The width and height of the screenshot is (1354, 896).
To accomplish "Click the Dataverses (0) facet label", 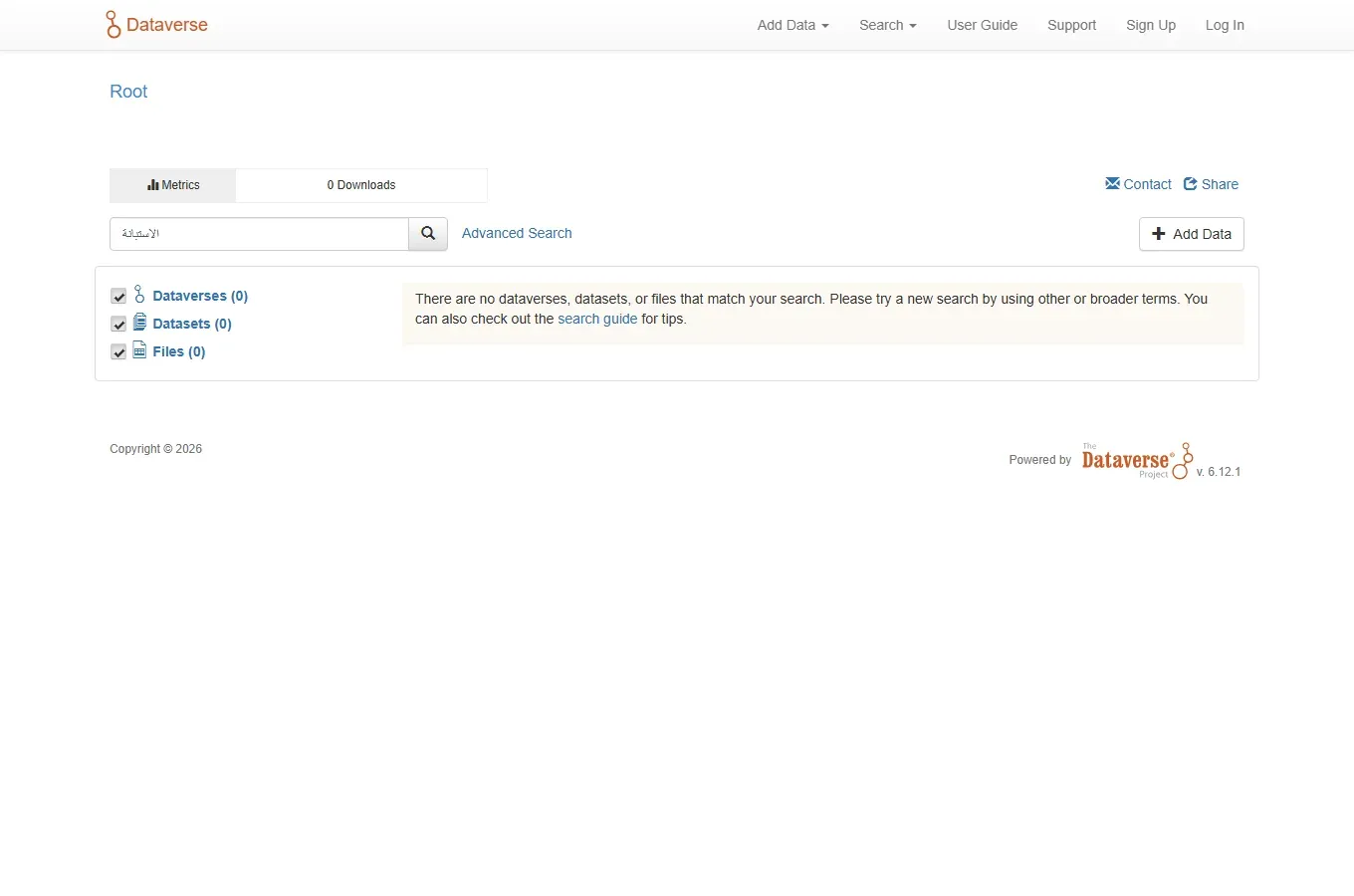I will pos(200,296).
